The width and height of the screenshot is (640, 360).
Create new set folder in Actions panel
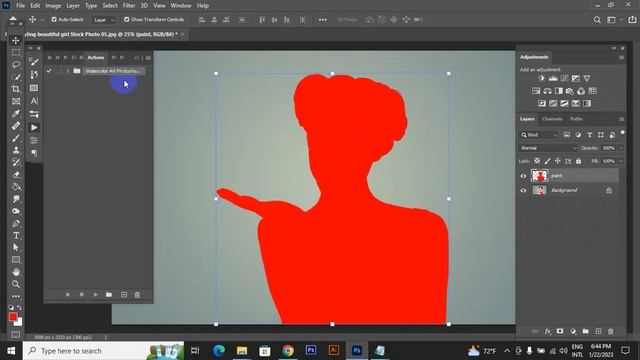109,295
